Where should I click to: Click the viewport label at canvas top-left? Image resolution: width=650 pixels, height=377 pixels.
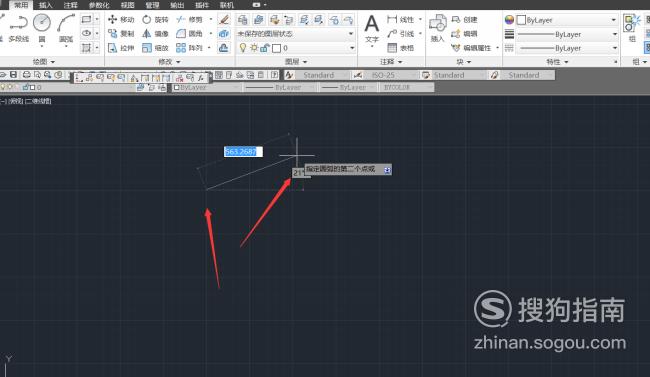[25, 101]
